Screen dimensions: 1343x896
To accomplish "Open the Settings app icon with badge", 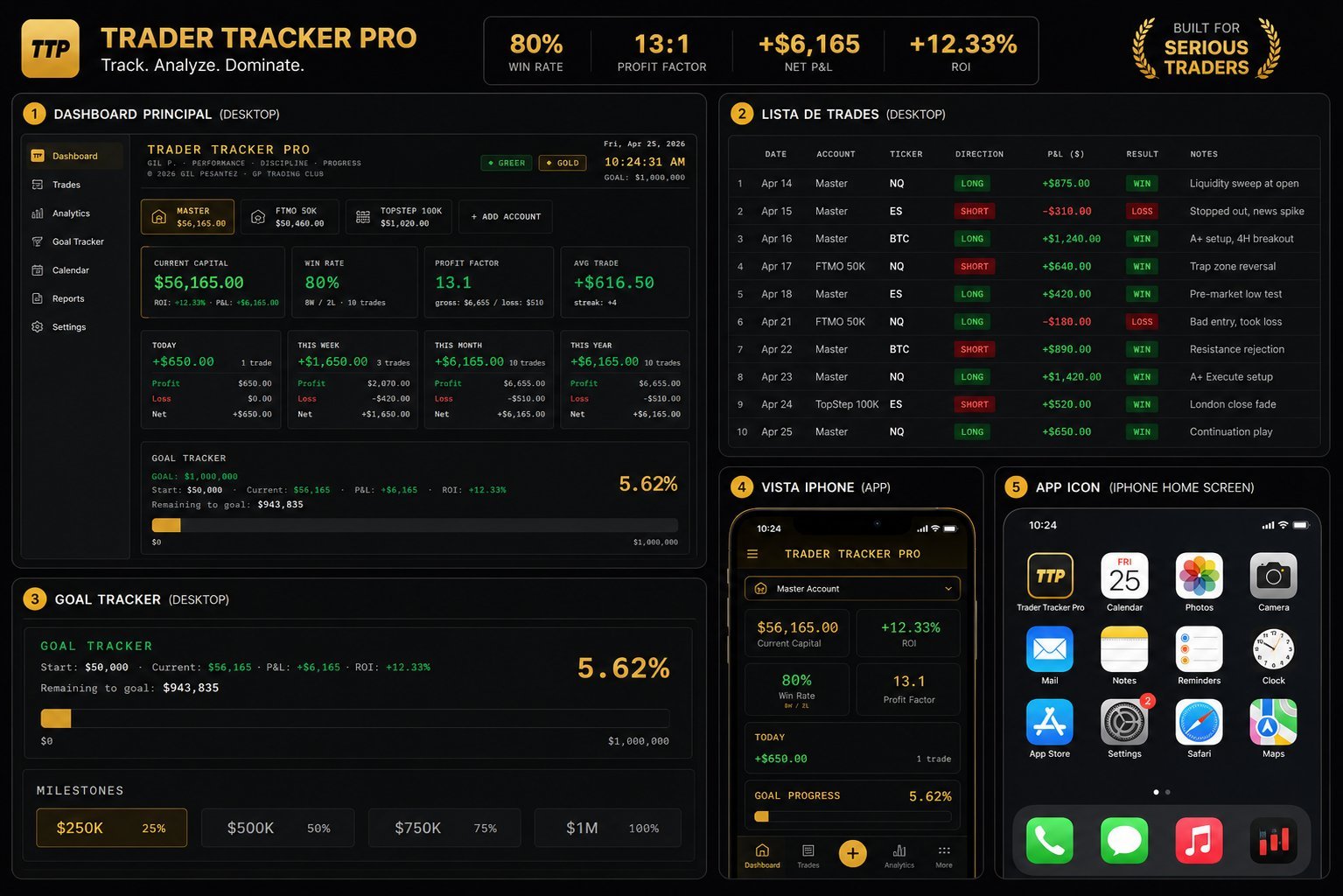I will [1124, 723].
